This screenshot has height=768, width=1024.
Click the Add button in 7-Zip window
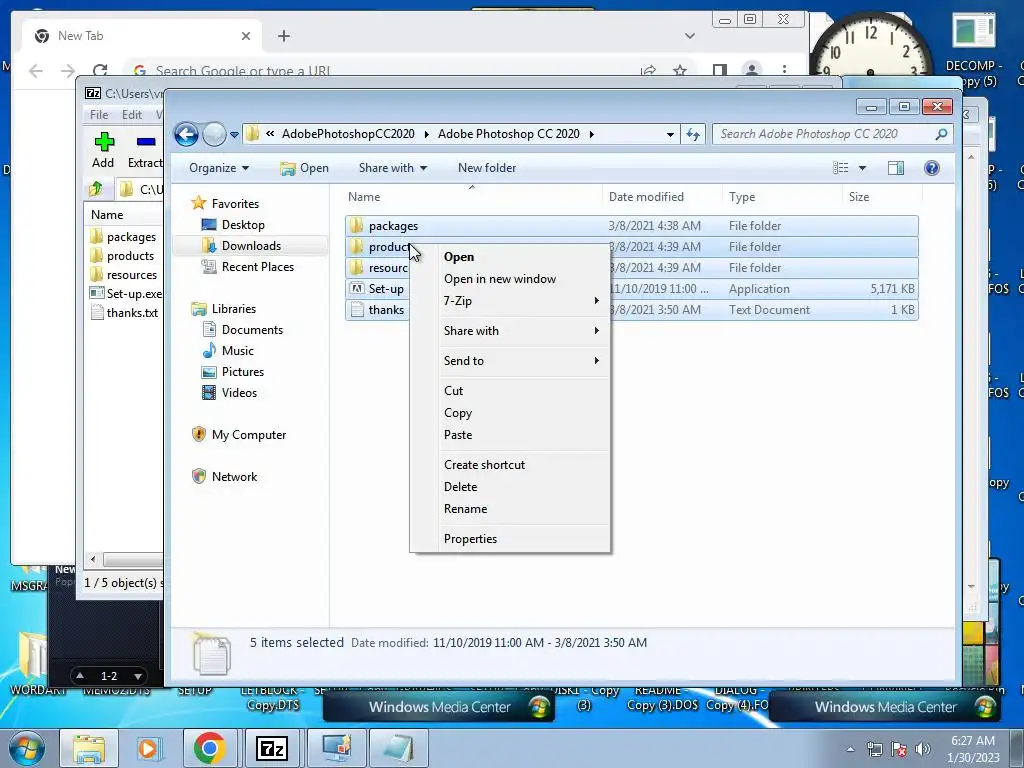click(103, 150)
